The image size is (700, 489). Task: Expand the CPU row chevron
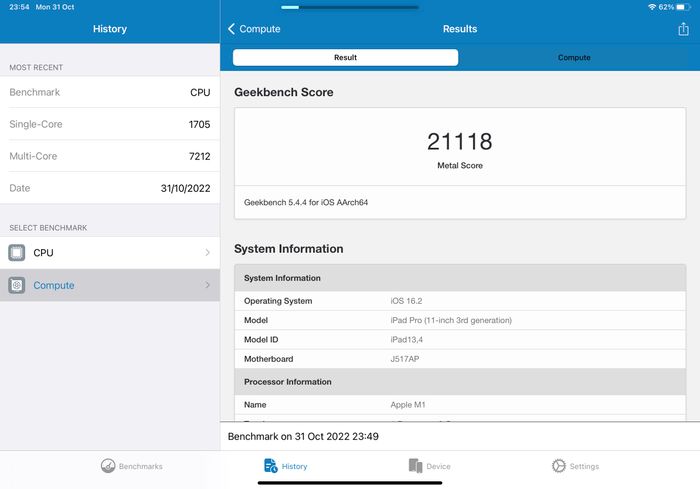(208, 253)
